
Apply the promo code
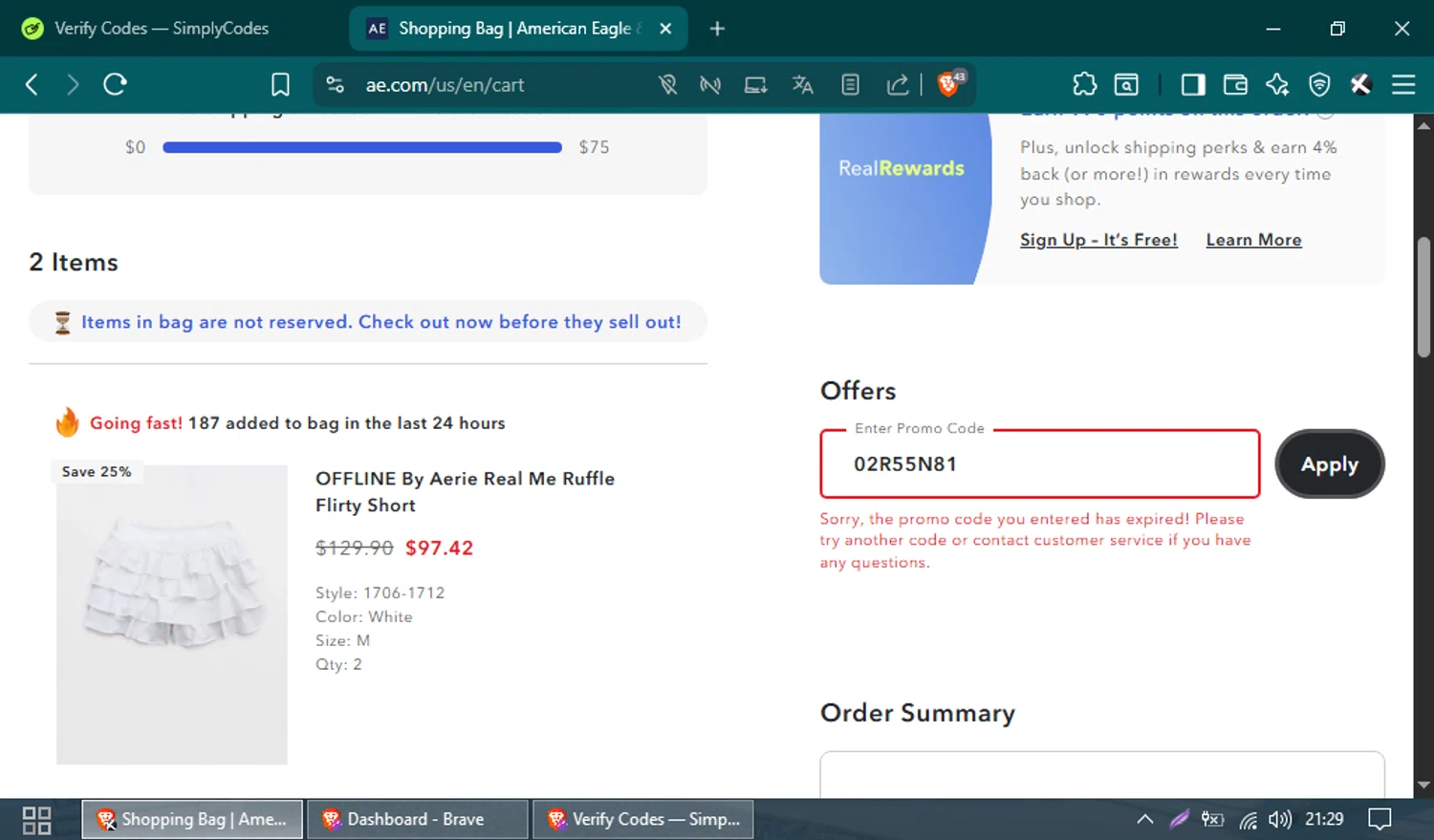tap(1330, 464)
